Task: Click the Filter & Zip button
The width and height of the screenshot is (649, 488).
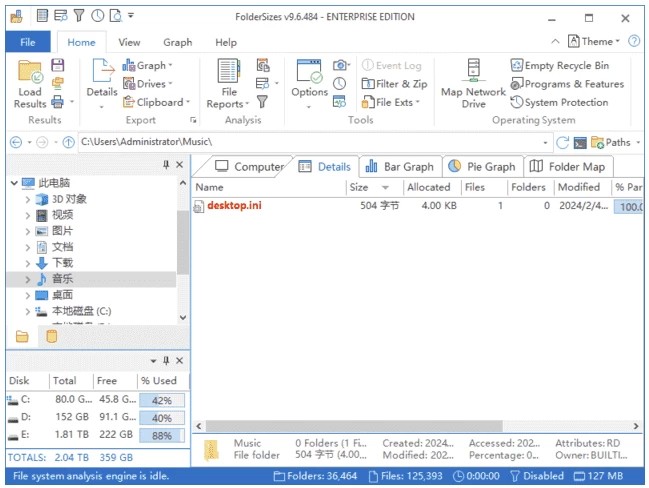Action: point(394,84)
